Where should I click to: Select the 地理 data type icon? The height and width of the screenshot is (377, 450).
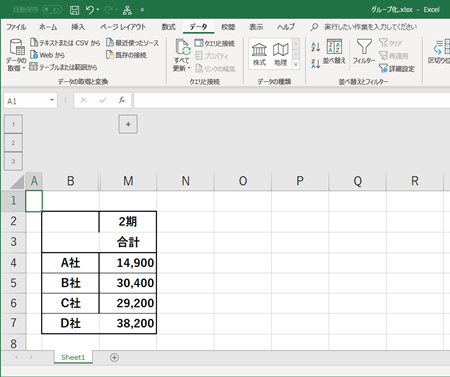pyautogui.click(x=281, y=54)
